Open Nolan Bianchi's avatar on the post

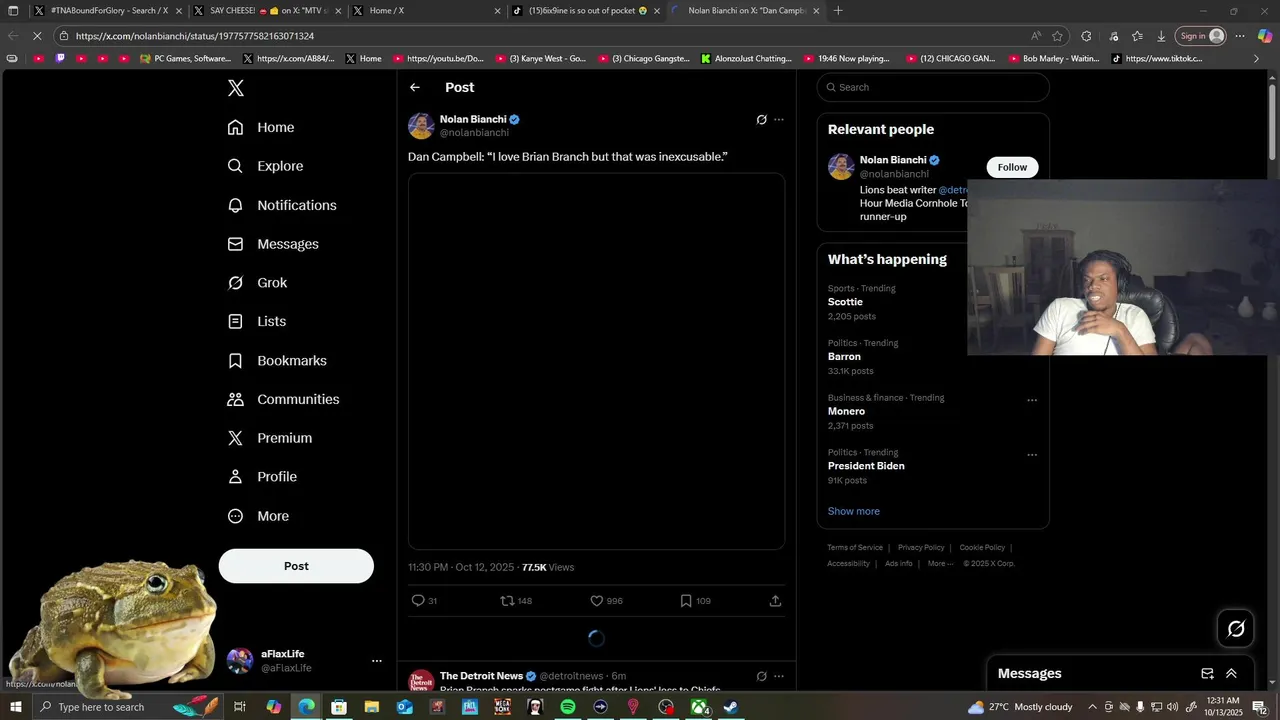421,126
